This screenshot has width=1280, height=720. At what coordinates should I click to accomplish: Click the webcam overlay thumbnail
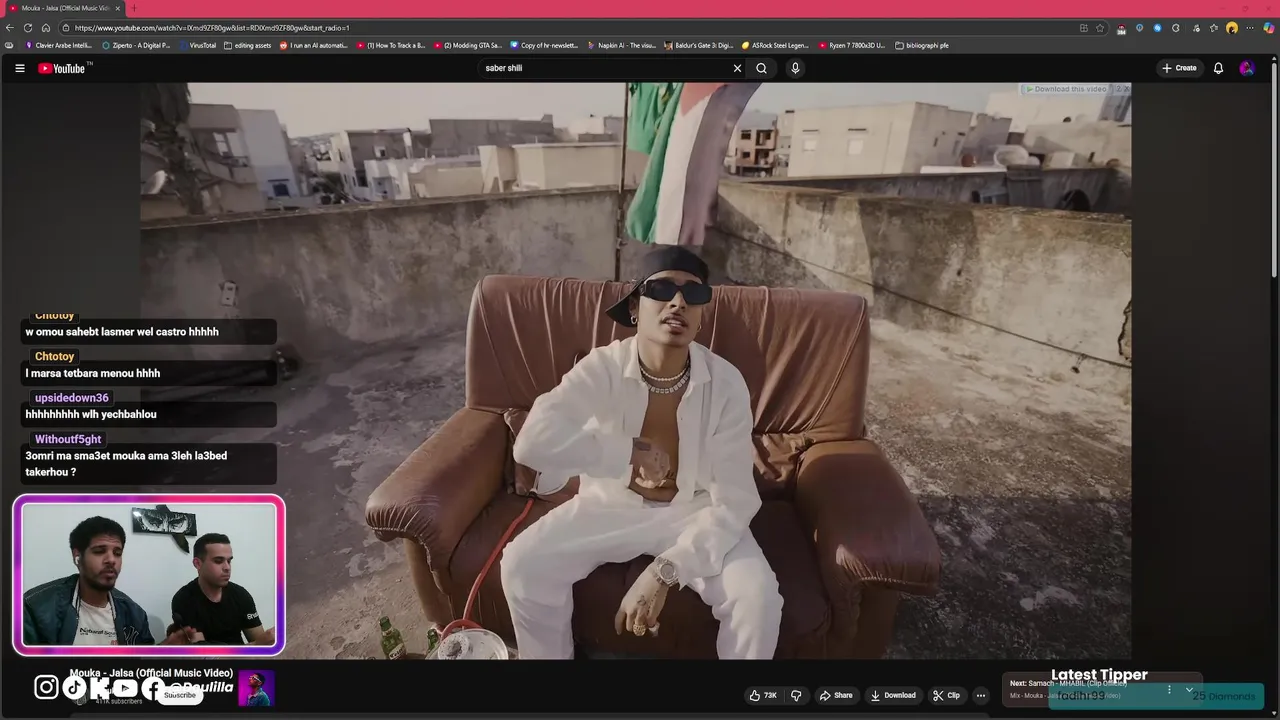coord(149,575)
